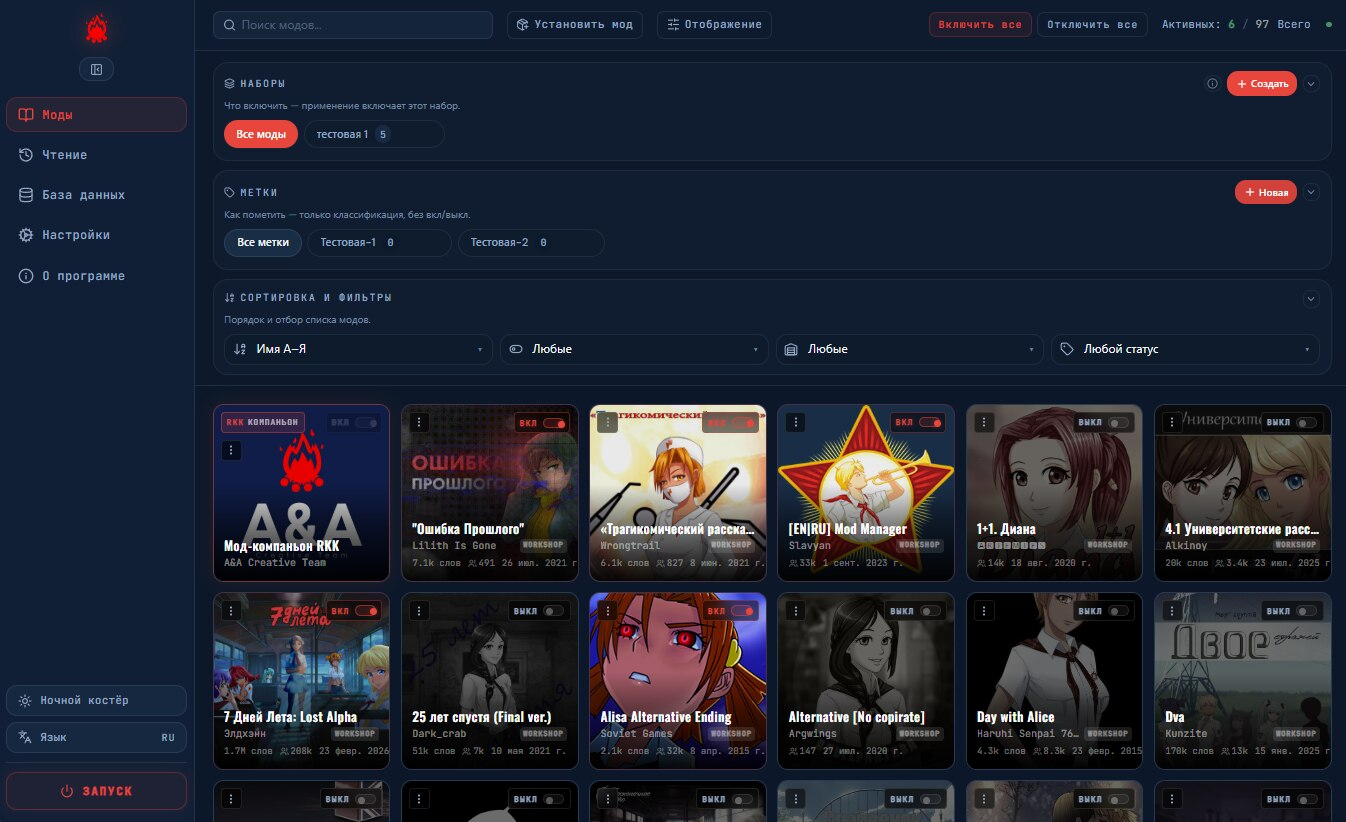This screenshot has height=822, width=1346.
Task: Launch the game with ЗАПУСК
Action: point(96,791)
